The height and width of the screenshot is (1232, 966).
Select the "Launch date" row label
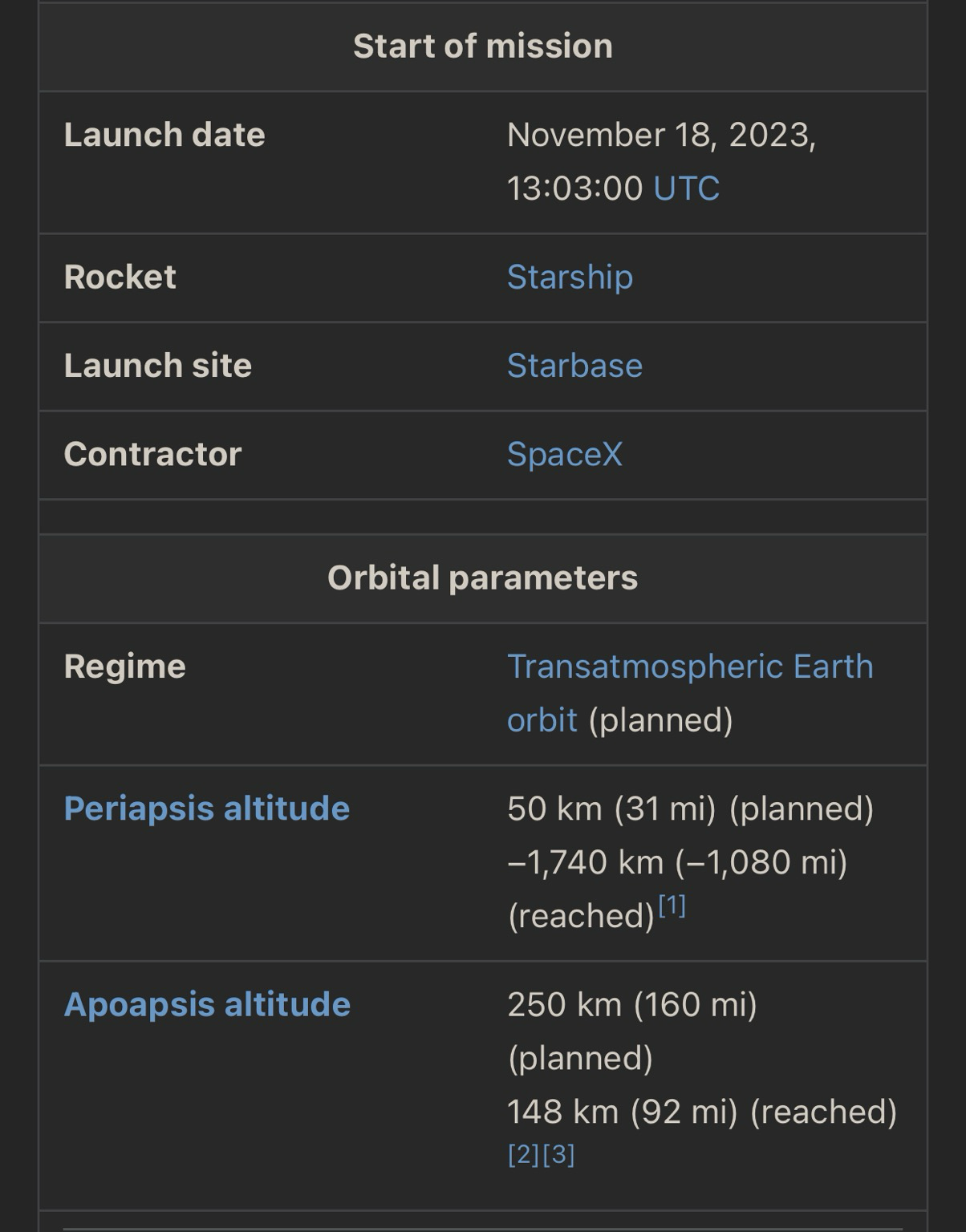click(164, 135)
